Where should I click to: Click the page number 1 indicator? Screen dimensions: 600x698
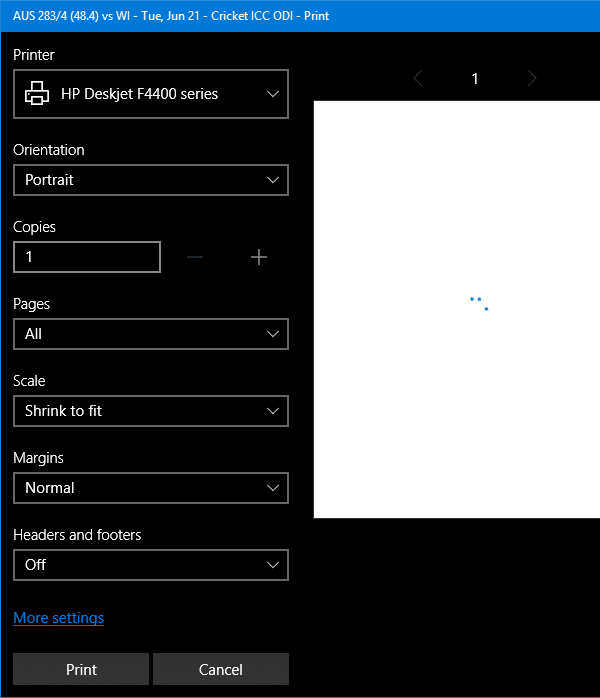(475, 78)
